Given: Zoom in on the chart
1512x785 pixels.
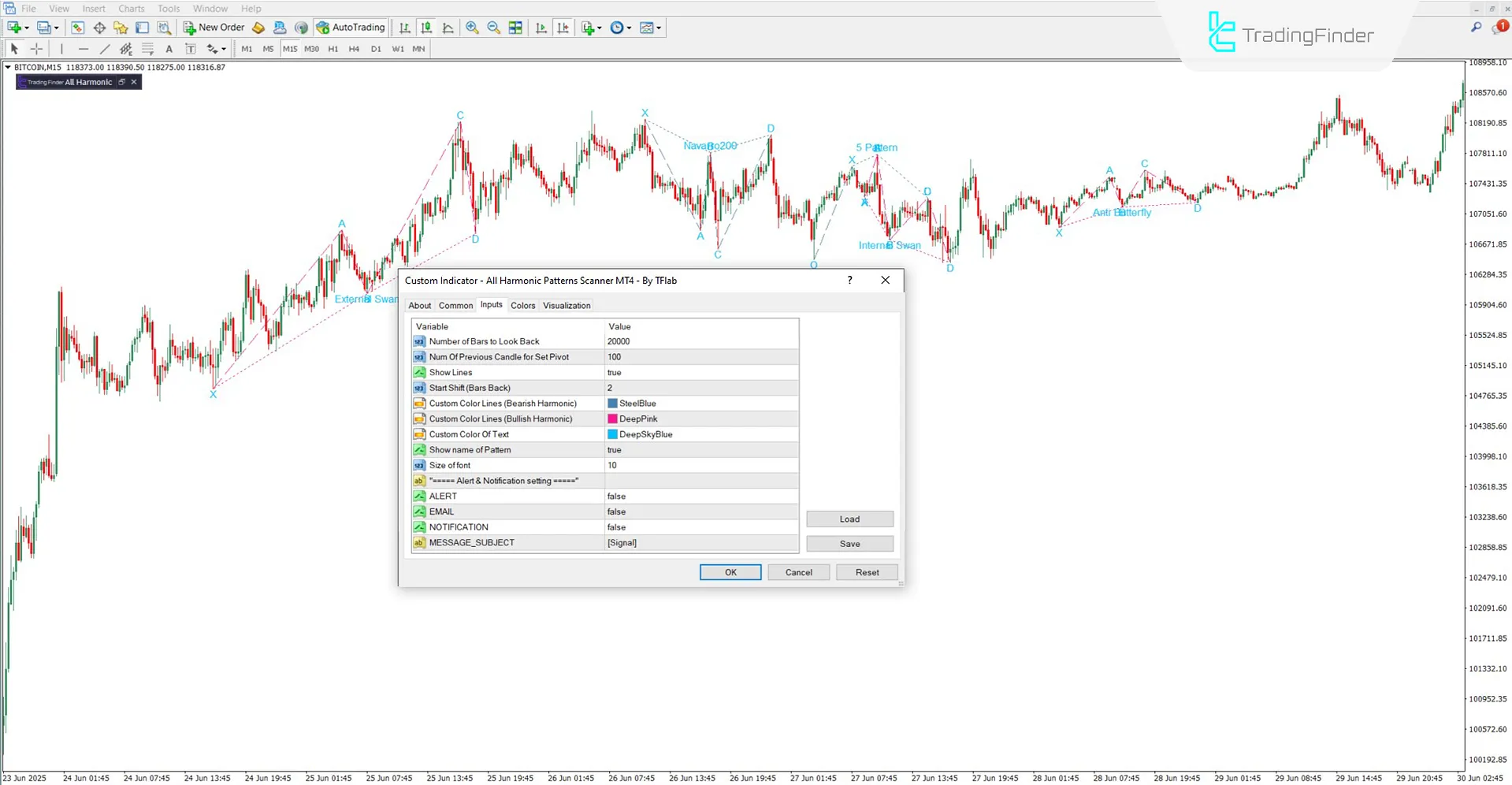Looking at the screenshot, I should (472, 27).
